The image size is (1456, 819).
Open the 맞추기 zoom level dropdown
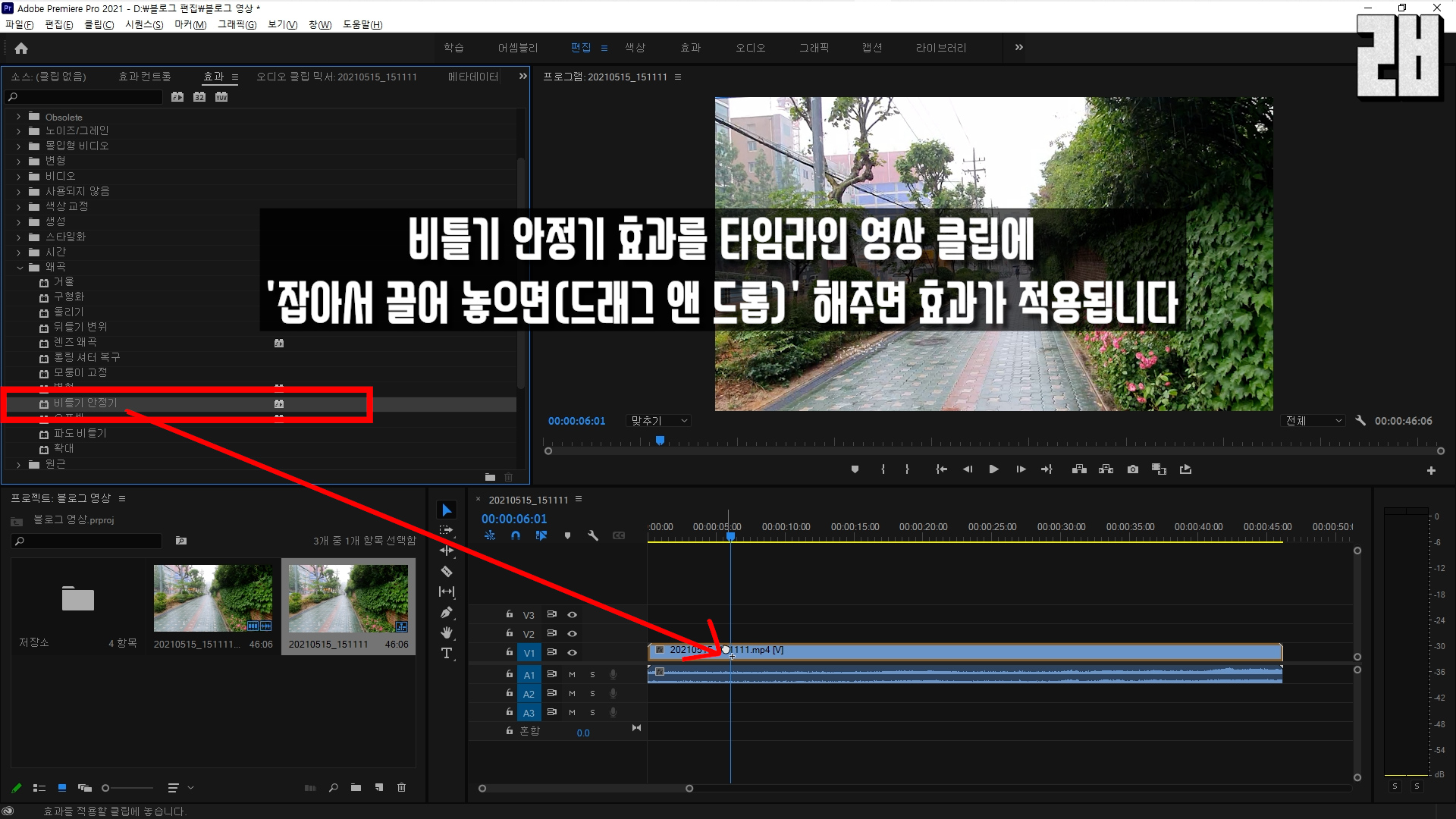(x=659, y=421)
